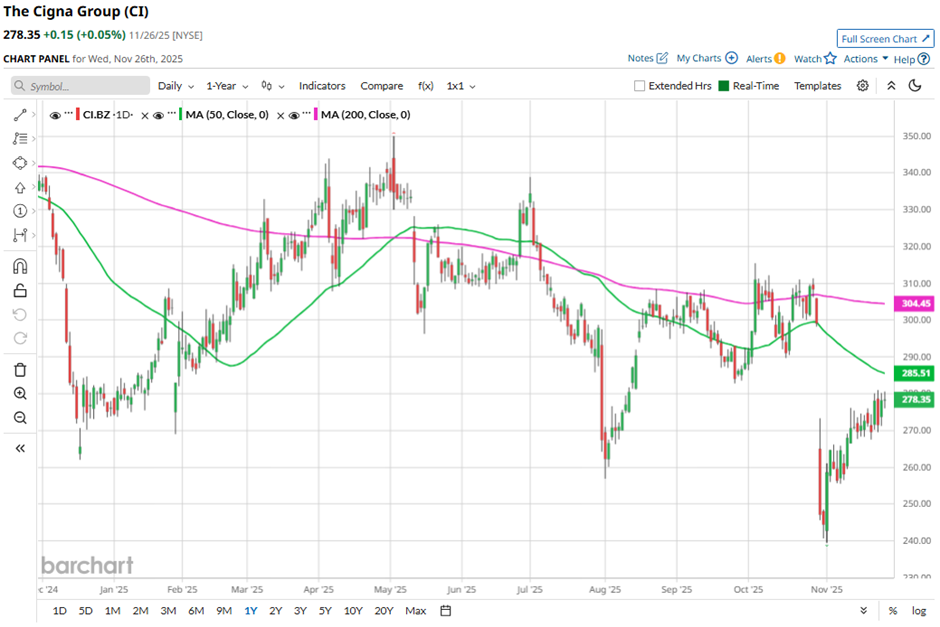The width and height of the screenshot is (940, 627).
Task: Expand Fibonacci tool options
Action: pos(34,138)
